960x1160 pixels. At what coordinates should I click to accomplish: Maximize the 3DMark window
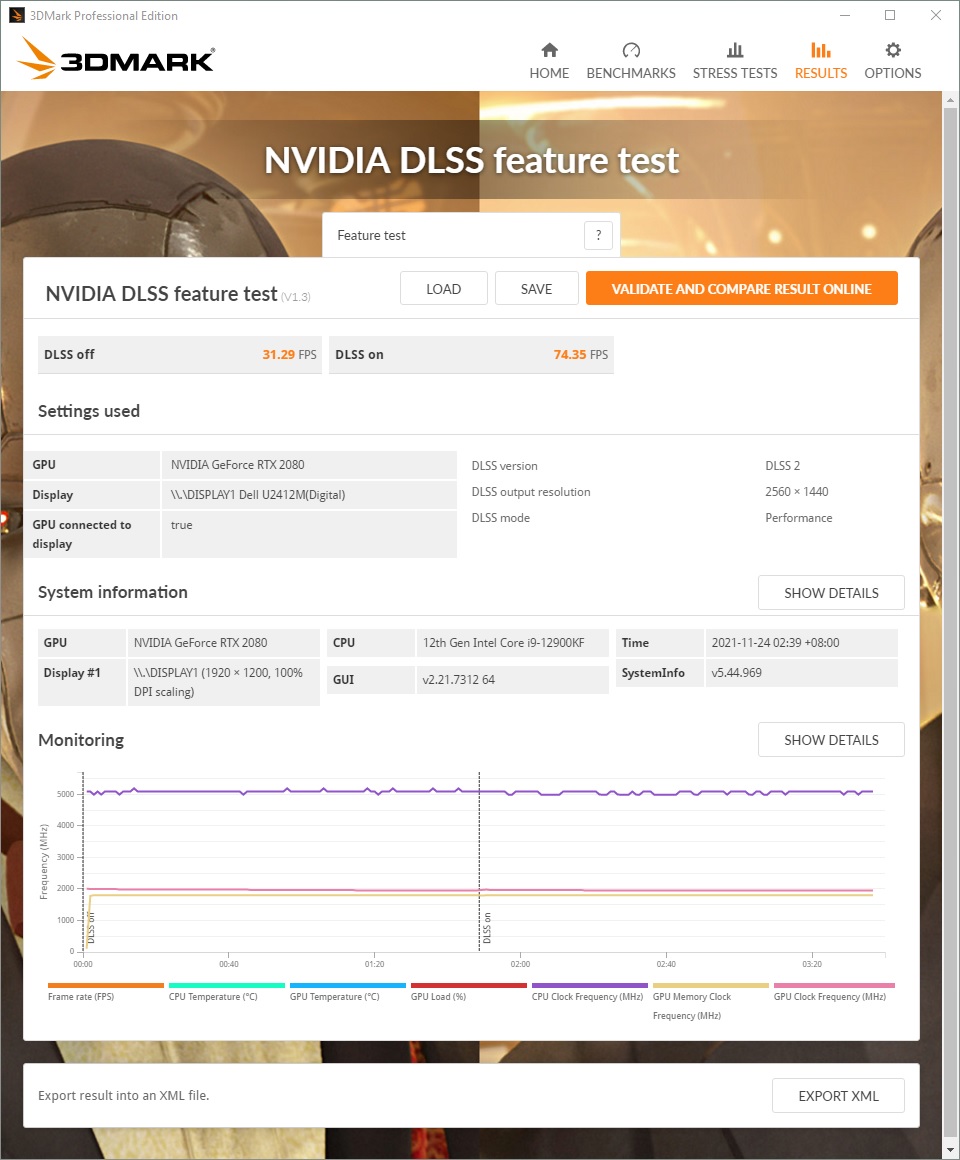coord(890,15)
